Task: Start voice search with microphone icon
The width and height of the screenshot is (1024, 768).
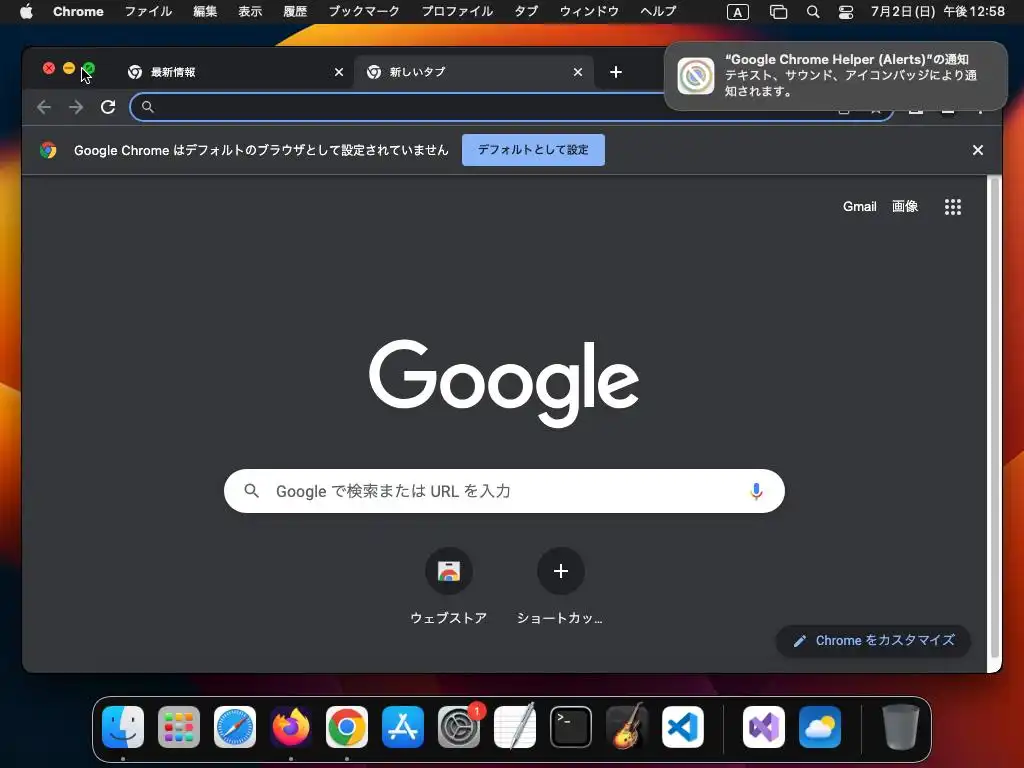Action: point(756,491)
